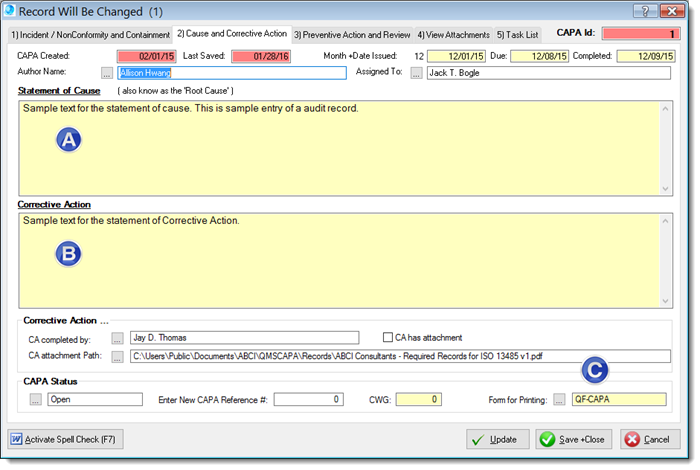The width and height of the screenshot is (700, 470).
Task: Open CAPA Status selection button
Action: 36,400
